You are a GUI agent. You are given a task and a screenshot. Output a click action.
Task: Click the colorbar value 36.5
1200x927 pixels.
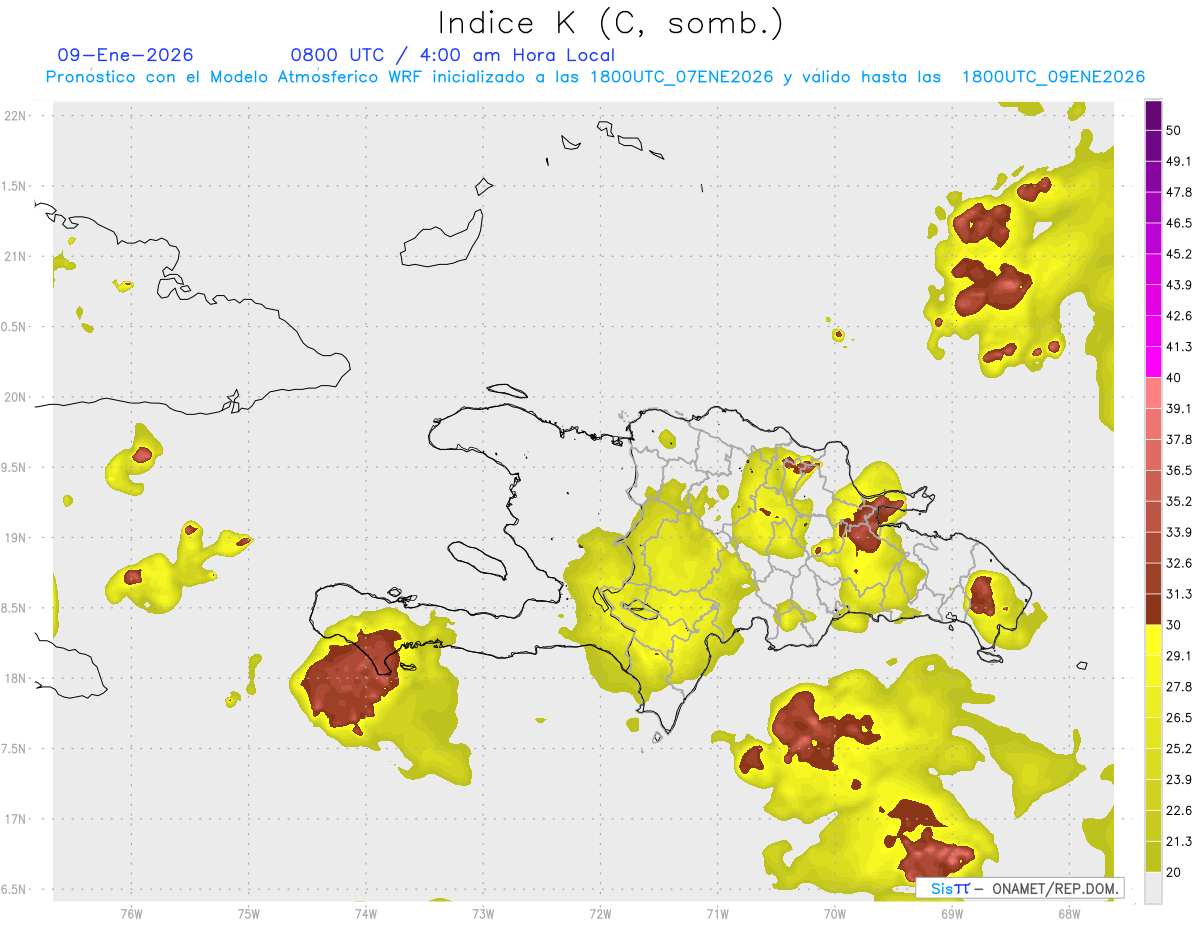(1179, 470)
